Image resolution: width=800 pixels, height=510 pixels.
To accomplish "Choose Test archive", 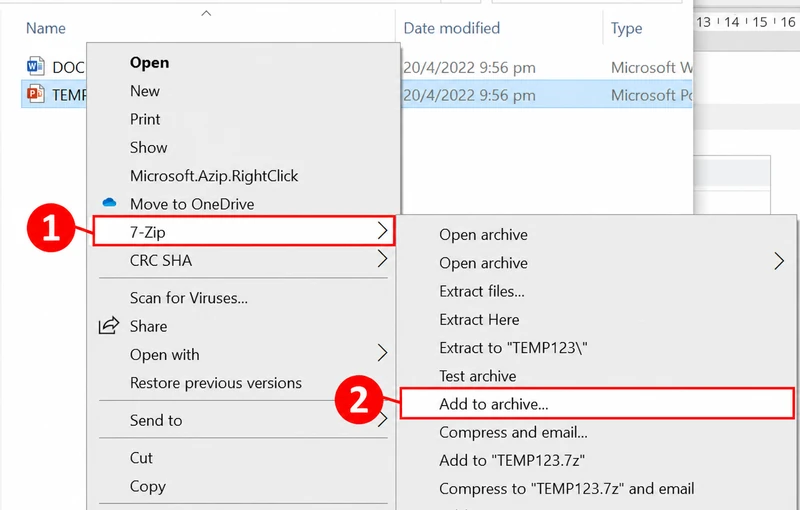I will pyautogui.click(x=478, y=376).
